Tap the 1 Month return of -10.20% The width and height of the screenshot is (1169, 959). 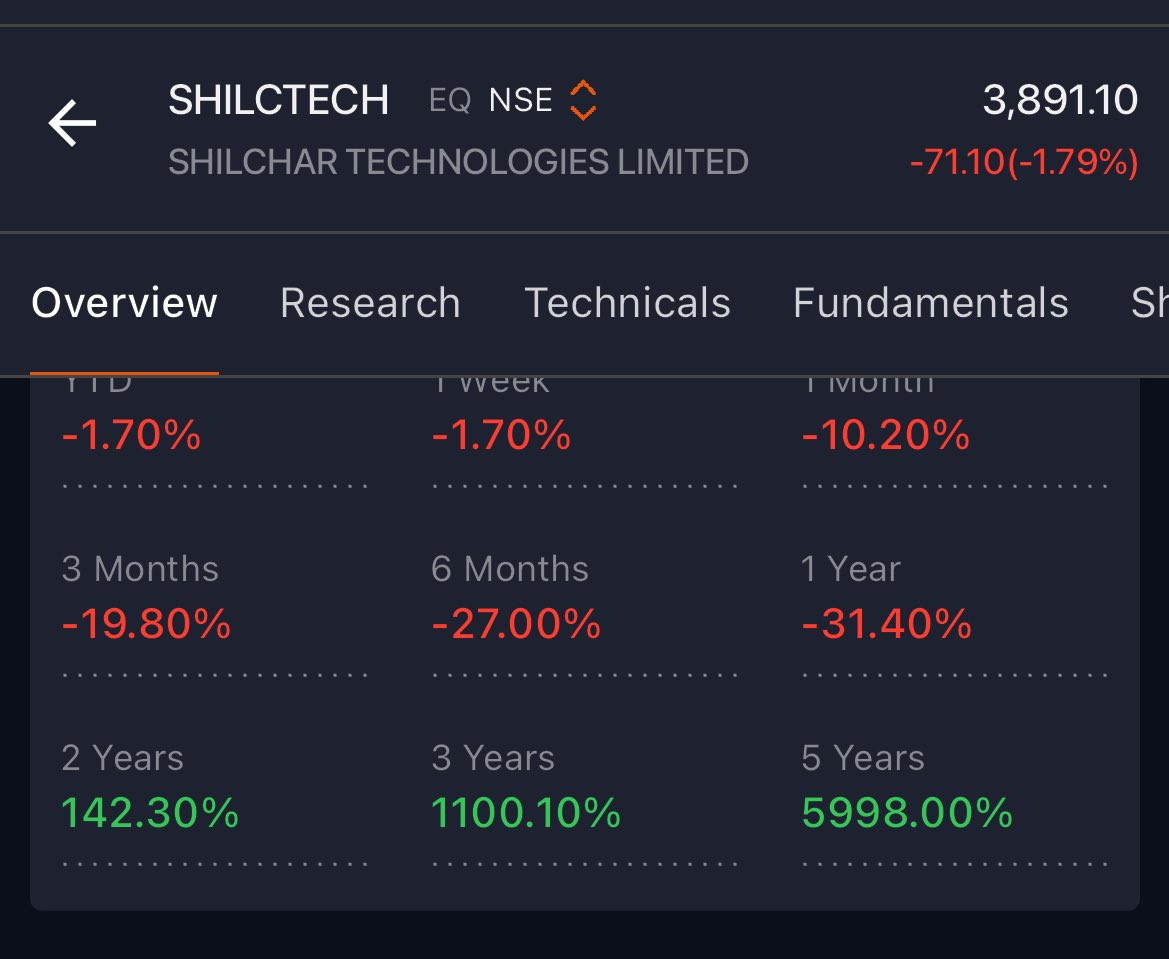[886, 435]
